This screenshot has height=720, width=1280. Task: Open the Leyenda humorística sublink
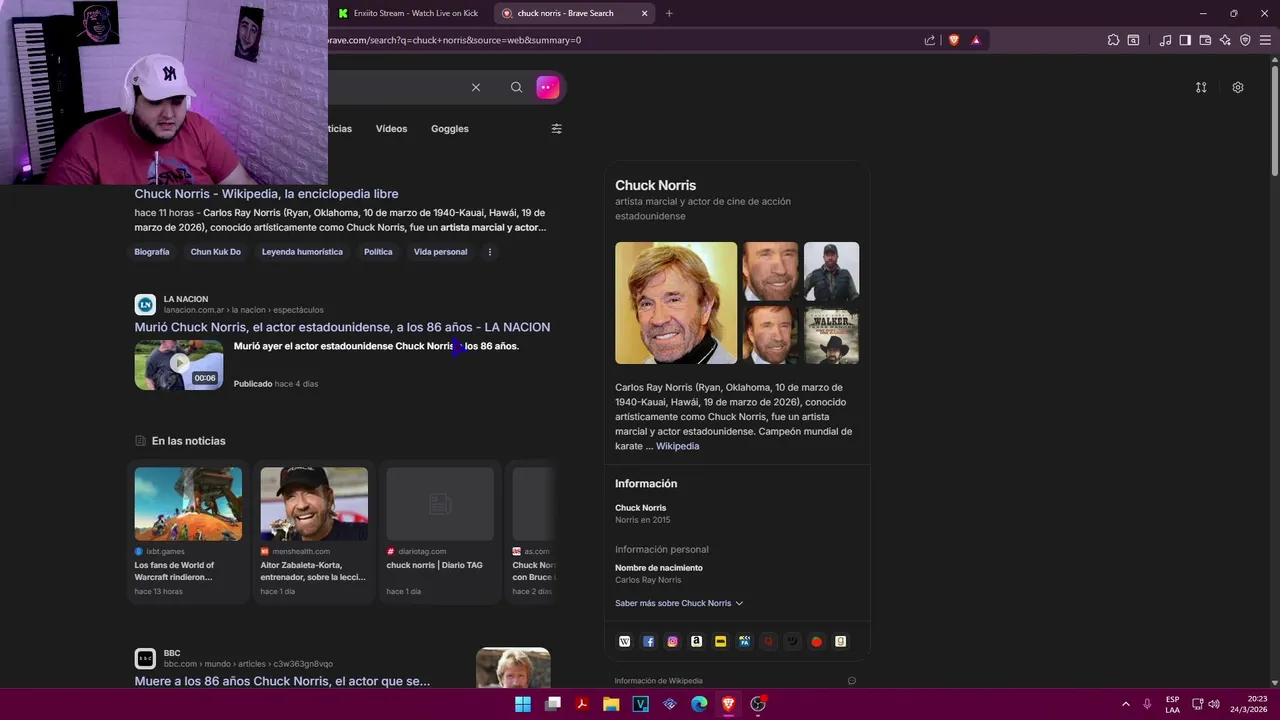click(x=302, y=252)
